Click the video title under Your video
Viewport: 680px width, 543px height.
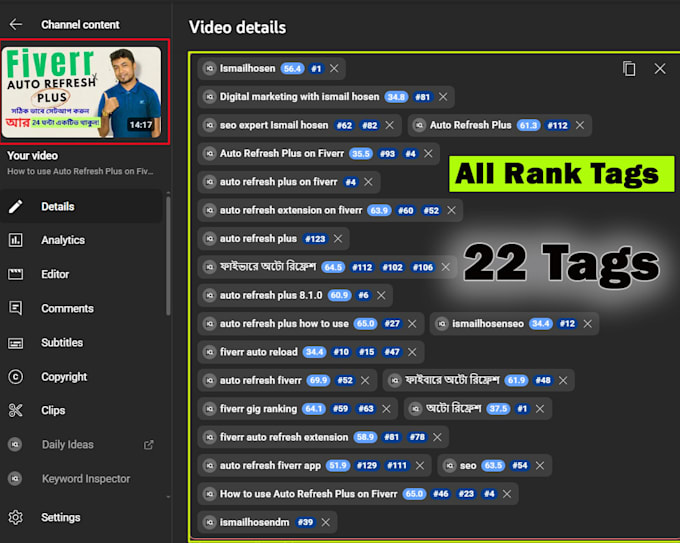80,171
